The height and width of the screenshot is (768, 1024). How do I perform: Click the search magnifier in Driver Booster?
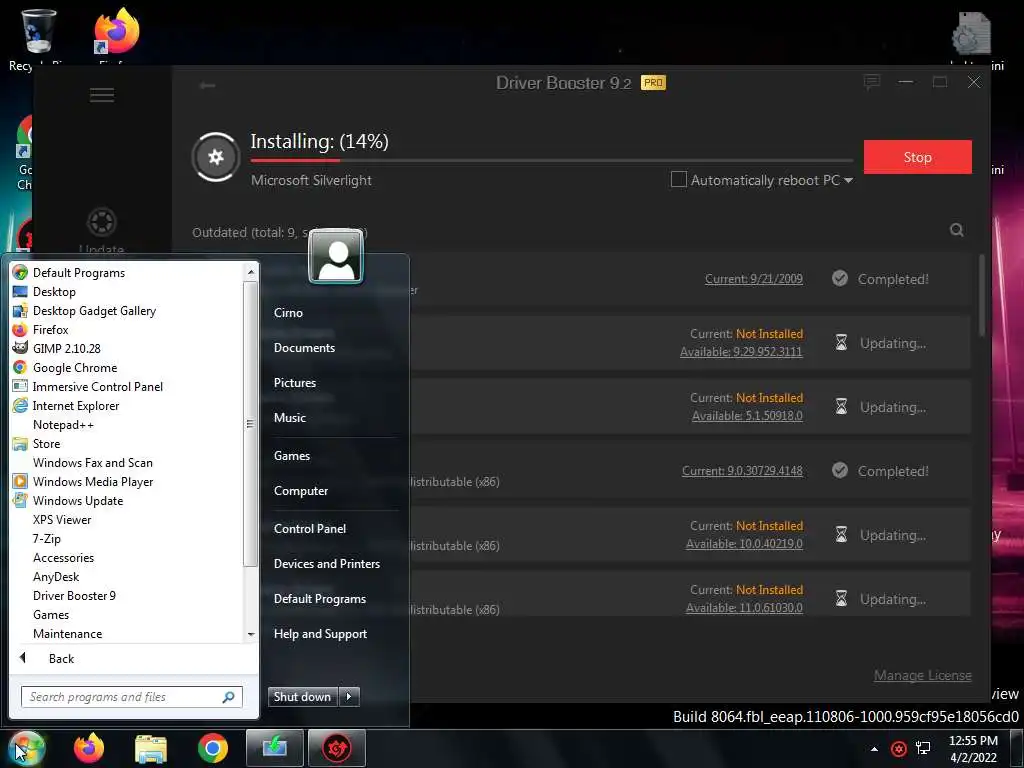957,230
